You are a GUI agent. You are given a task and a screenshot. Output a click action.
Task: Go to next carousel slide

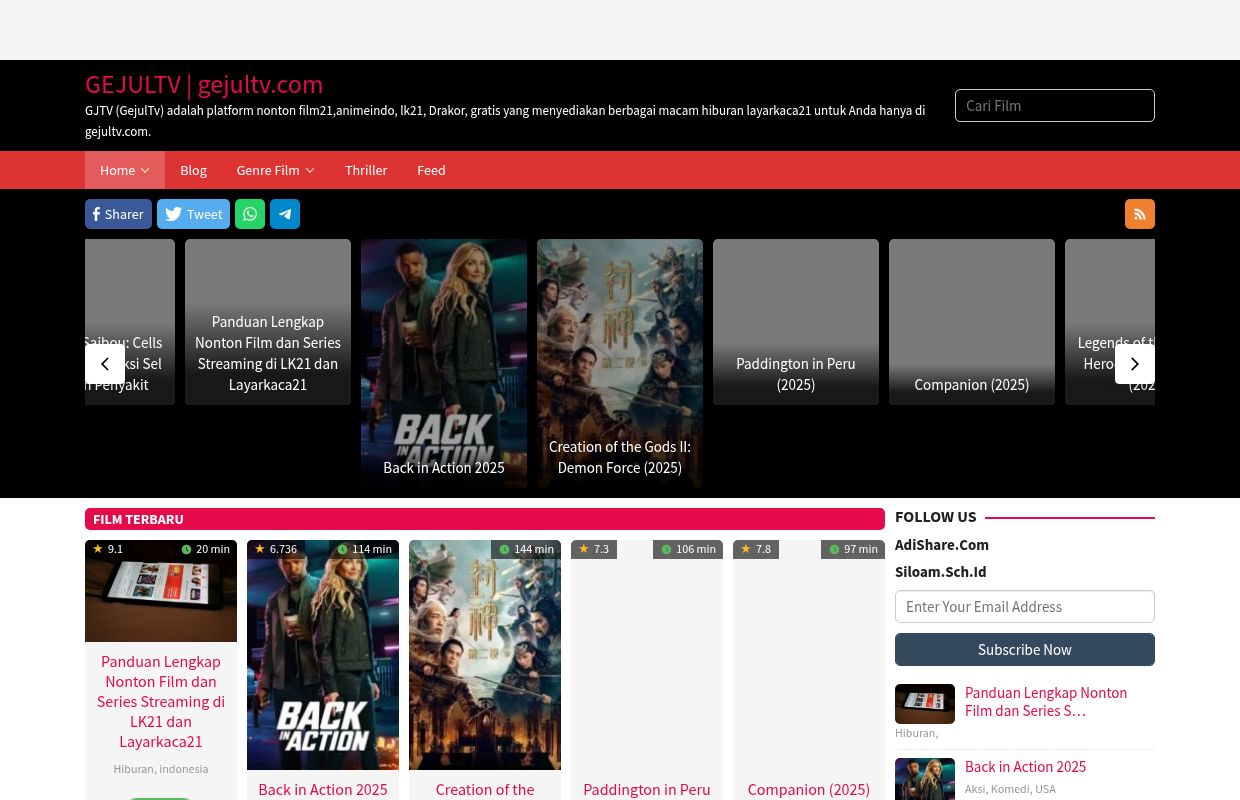tap(1135, 364)
